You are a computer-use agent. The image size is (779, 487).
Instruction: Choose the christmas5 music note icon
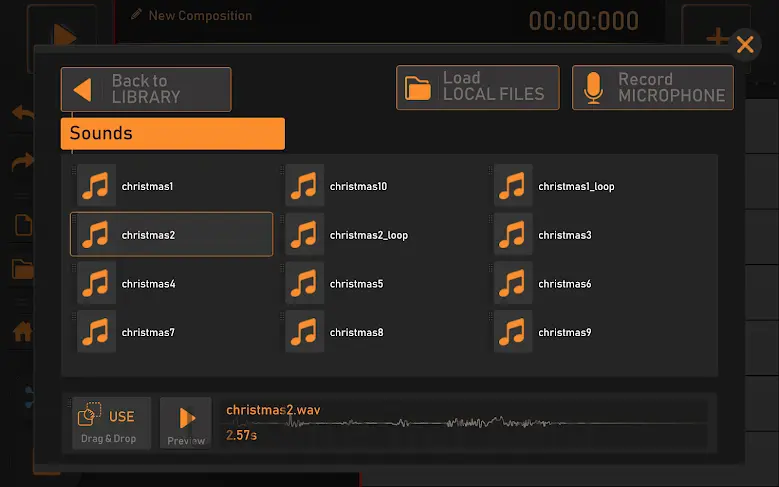[304, 284]
